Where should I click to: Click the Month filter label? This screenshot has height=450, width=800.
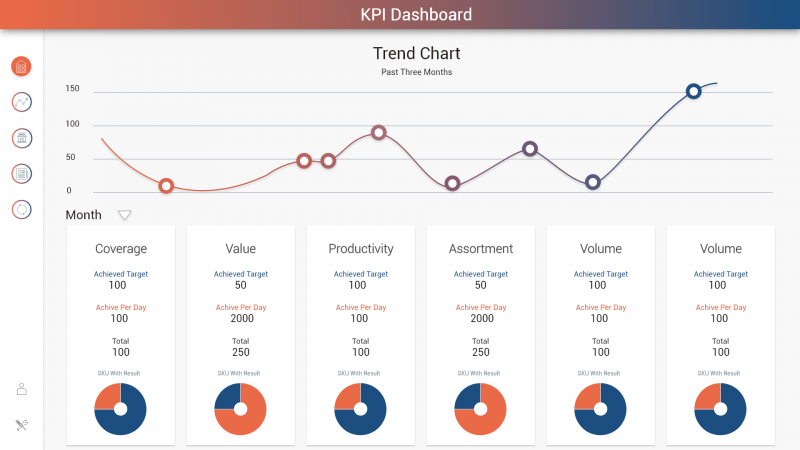click(x=83, y=215)
